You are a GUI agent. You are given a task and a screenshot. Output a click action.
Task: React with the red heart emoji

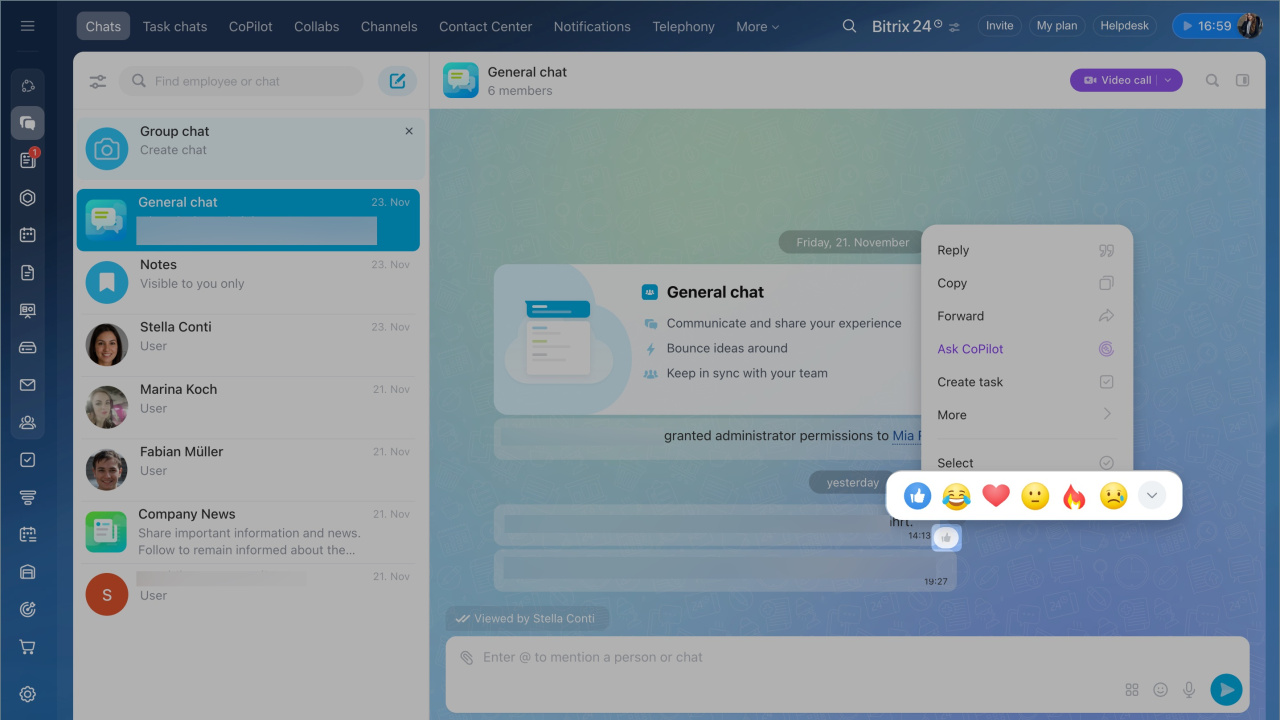tap(996, 496)
